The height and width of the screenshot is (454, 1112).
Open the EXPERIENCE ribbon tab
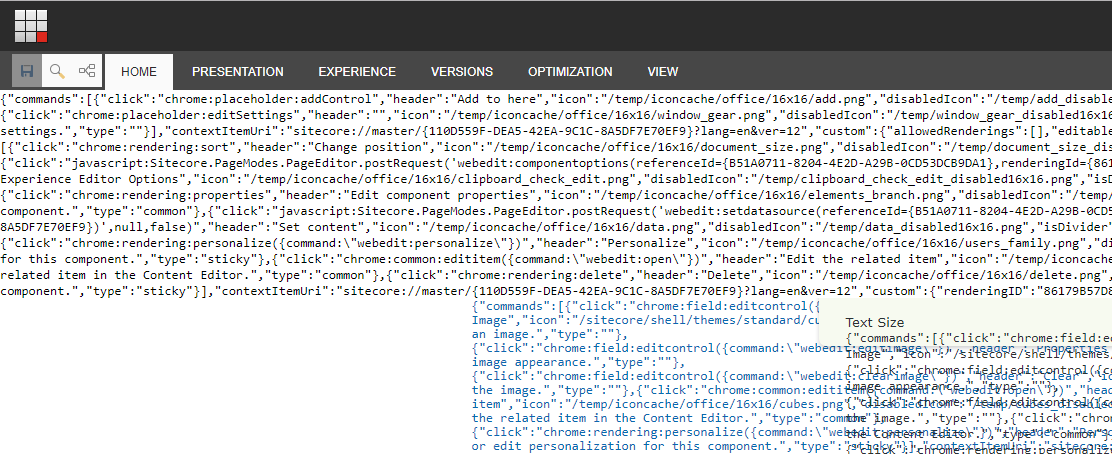357,72
